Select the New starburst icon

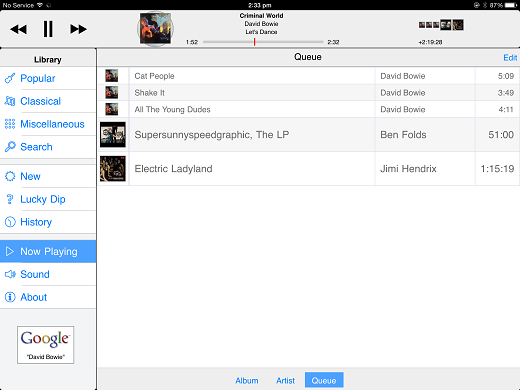click(10, 176)
